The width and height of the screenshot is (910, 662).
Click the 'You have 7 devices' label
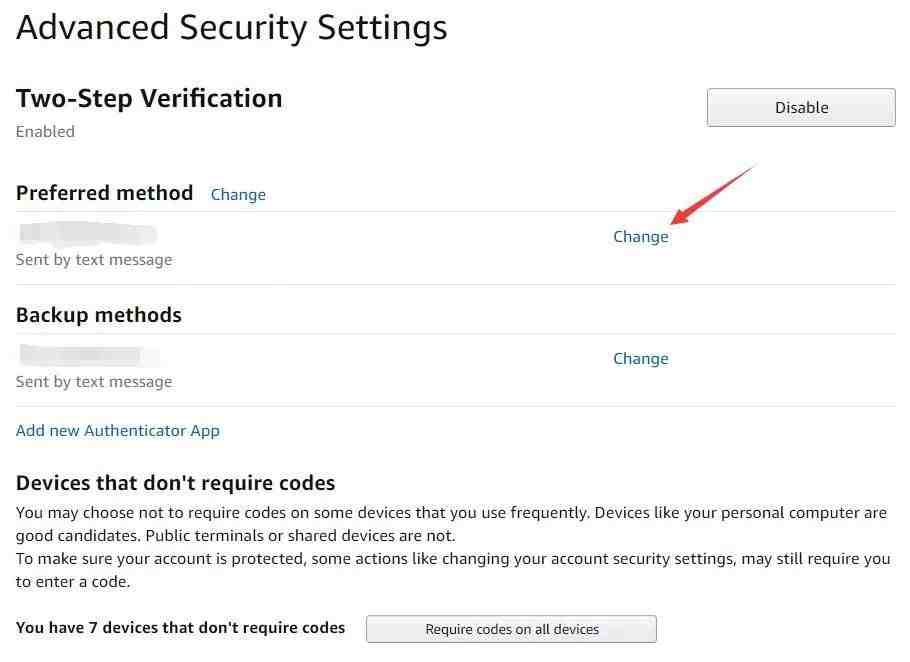180,628
